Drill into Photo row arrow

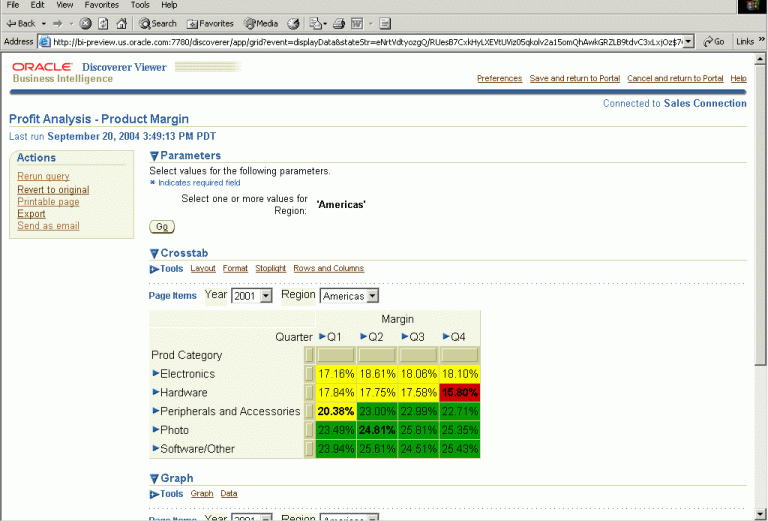(x=156, y=429)
